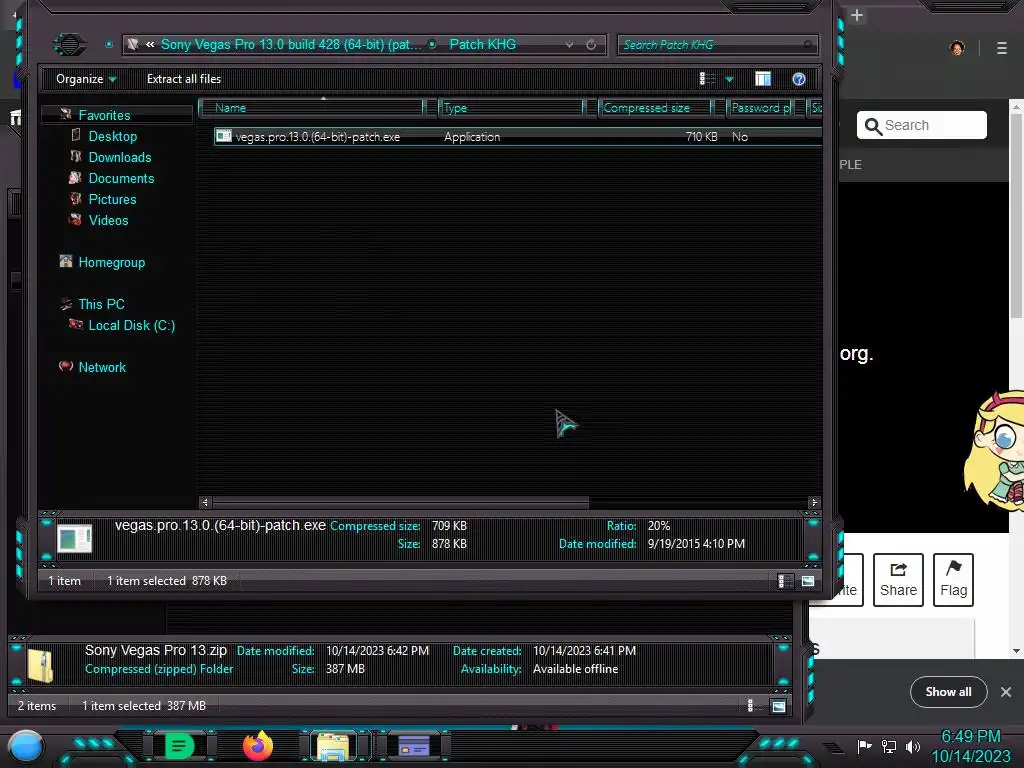Open Downloads in the navigation pane
The image size is (1024, 768).
click(x=120, y=157)
